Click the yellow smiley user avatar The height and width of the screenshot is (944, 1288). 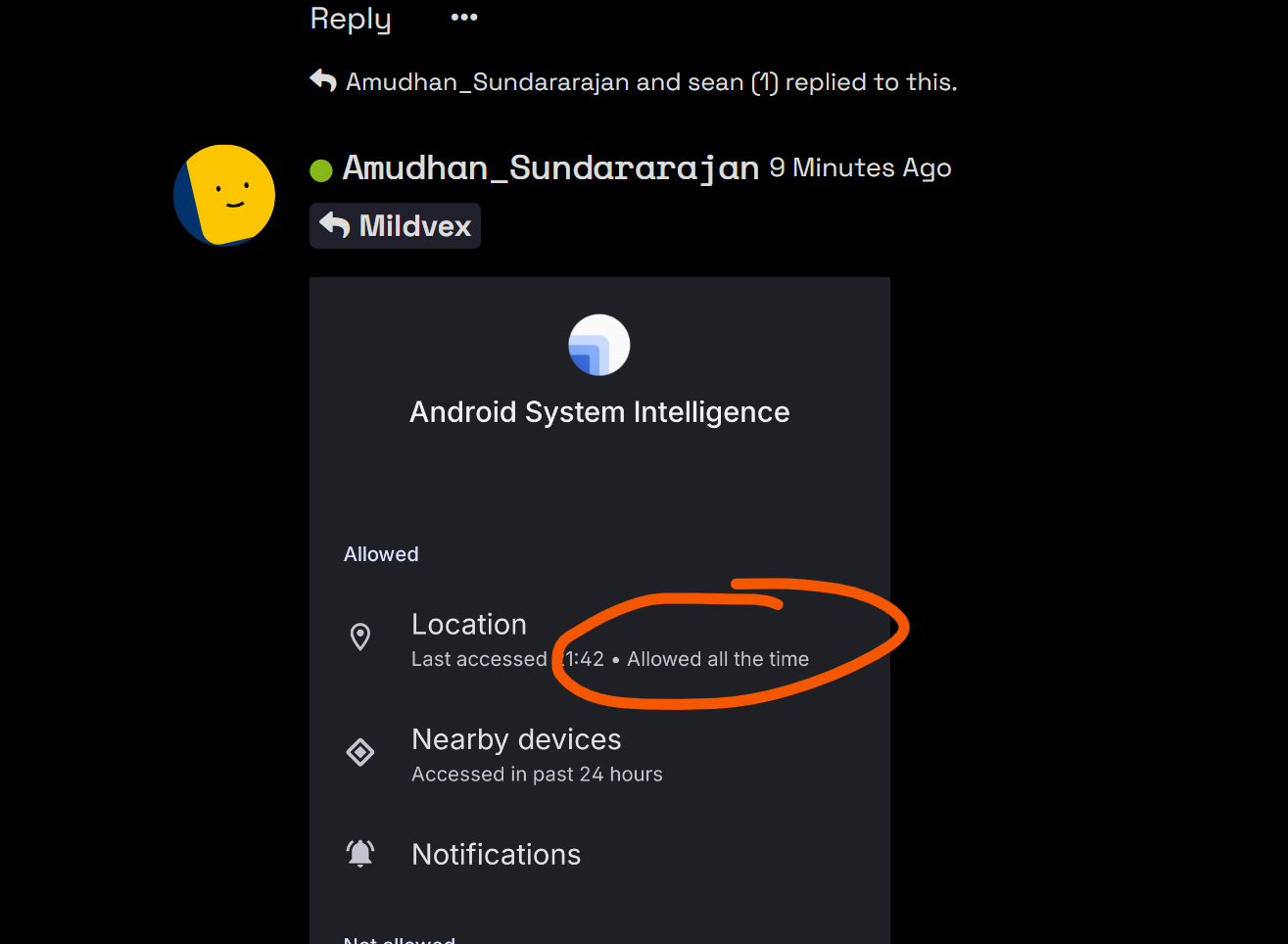tap(224, 195)
